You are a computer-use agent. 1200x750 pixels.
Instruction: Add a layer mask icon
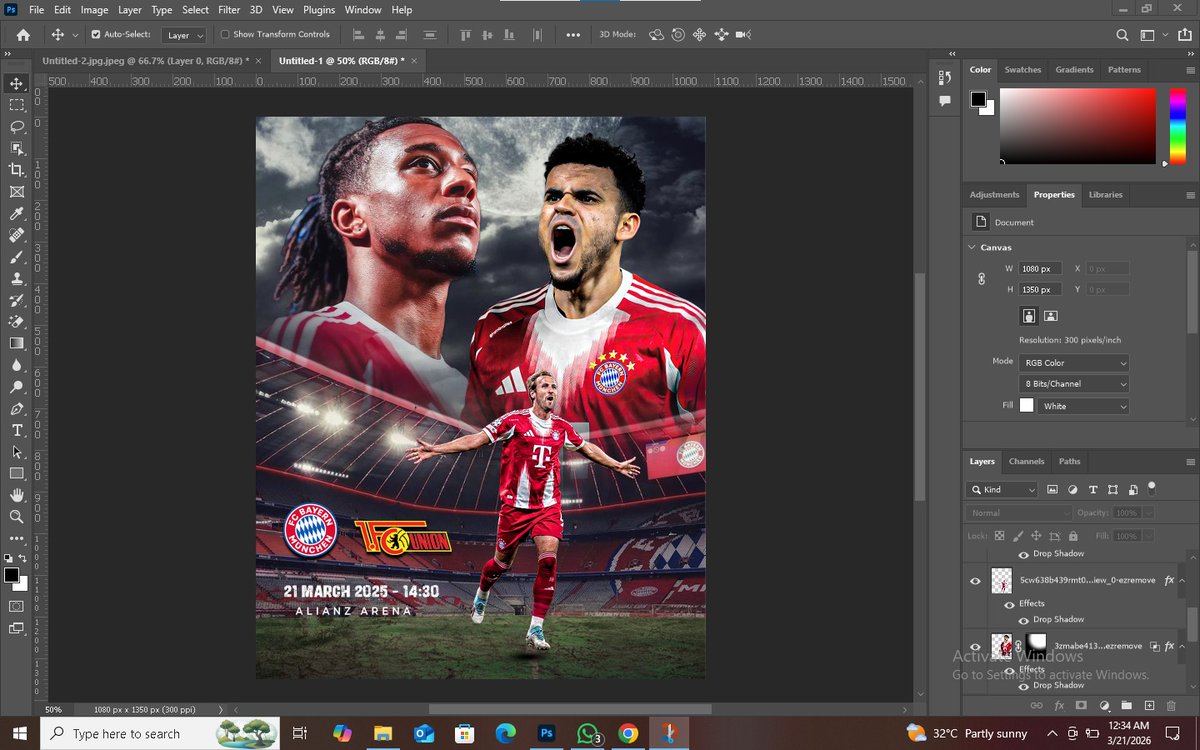coord(1081,706)
